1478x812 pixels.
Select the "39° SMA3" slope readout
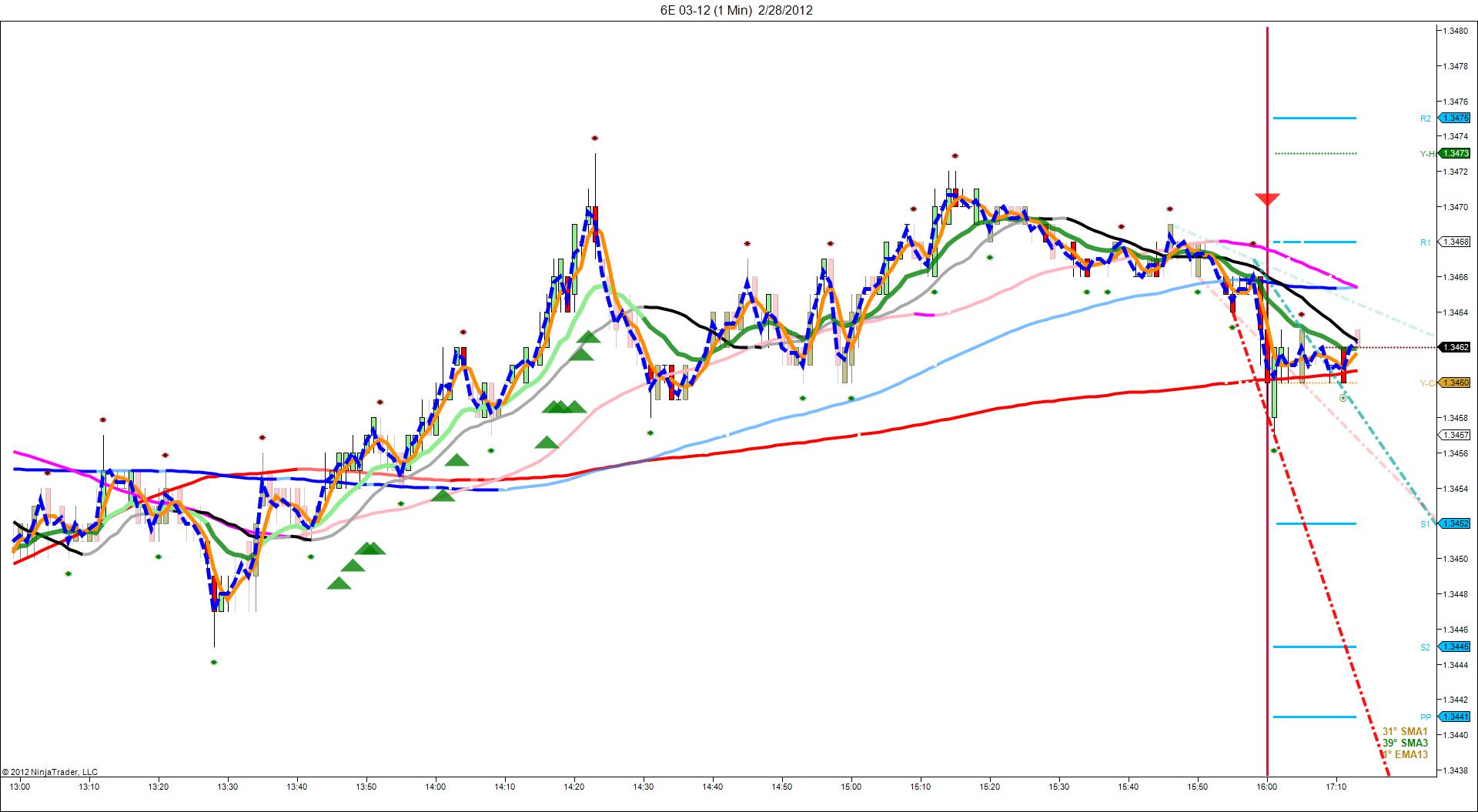click(x=1405, y=743)
